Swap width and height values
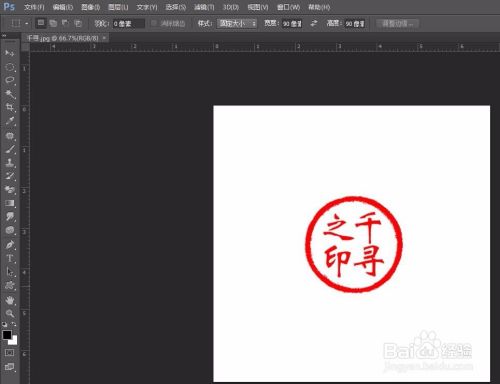The width and height of the screenshot is (500, 384). pos(314,23)
